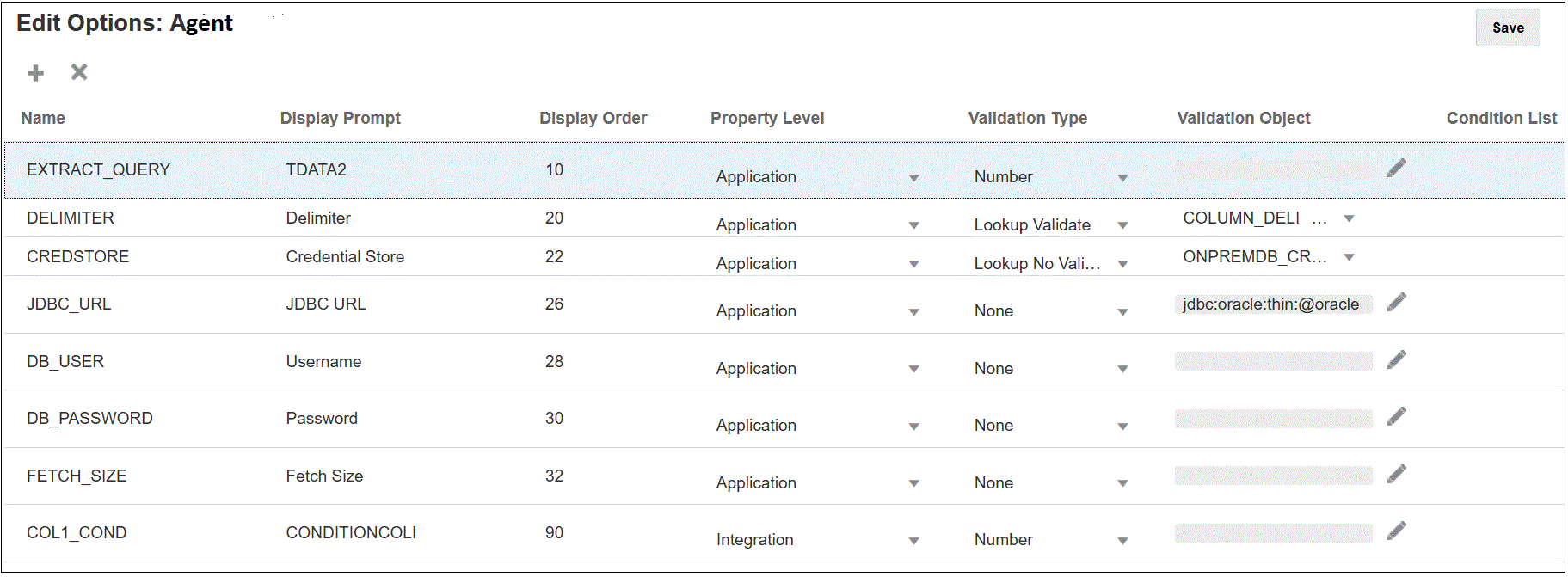Click the Name column header
1568x577 pixels.
point(43,118)
